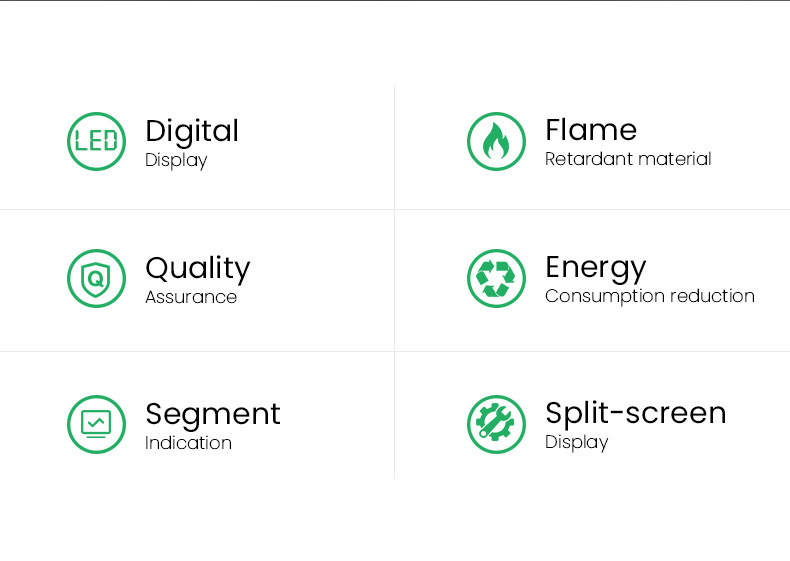The height and width of the screenshot is (561, 790).
Task: Select the quality shield Q icon
Action: (x=96, y=278)
